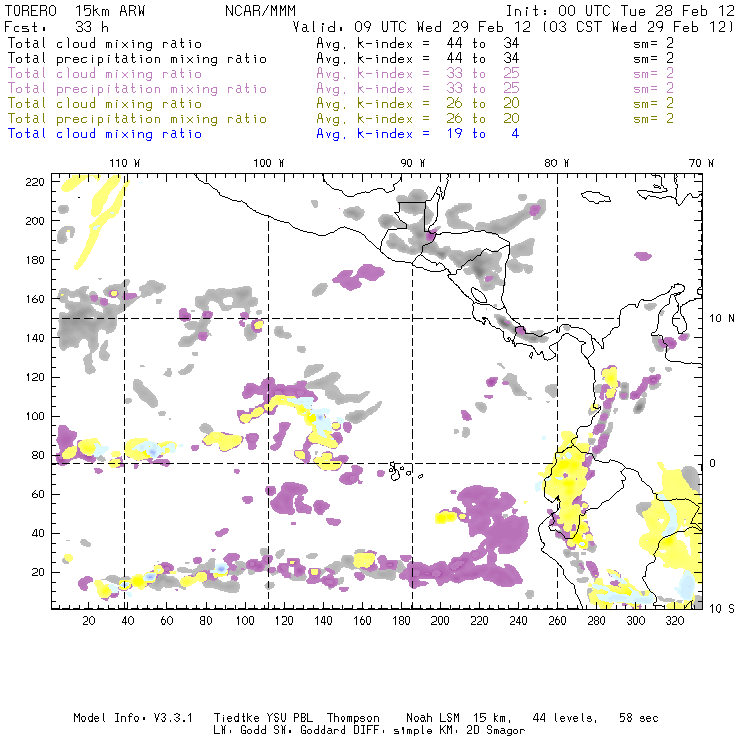The width and height of the screenshot is (740, 740).
Task: Select the blue 'Total cloud mixing ratio' legend line
Action: (x=105, y=134)
